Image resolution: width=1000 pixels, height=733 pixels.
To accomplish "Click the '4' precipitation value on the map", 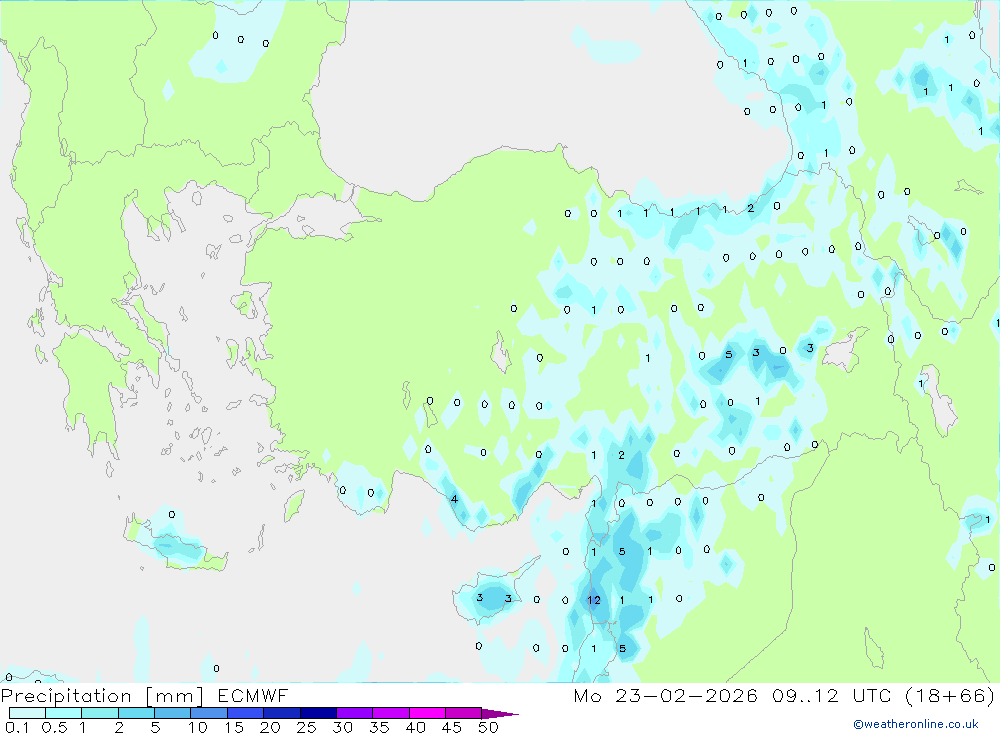I will 454,499.
